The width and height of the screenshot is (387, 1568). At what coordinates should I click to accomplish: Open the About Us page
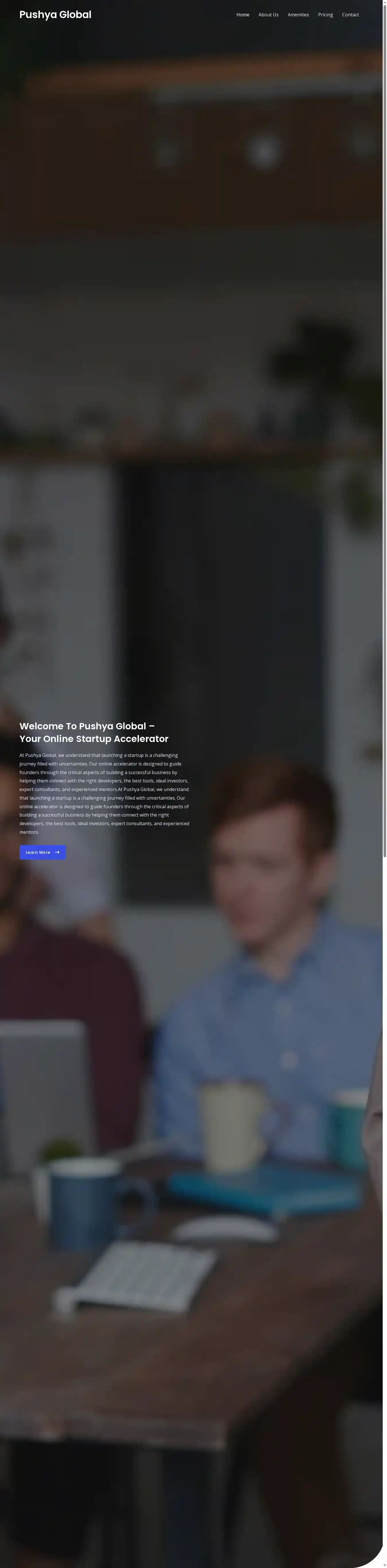click(x=268, y=15)
